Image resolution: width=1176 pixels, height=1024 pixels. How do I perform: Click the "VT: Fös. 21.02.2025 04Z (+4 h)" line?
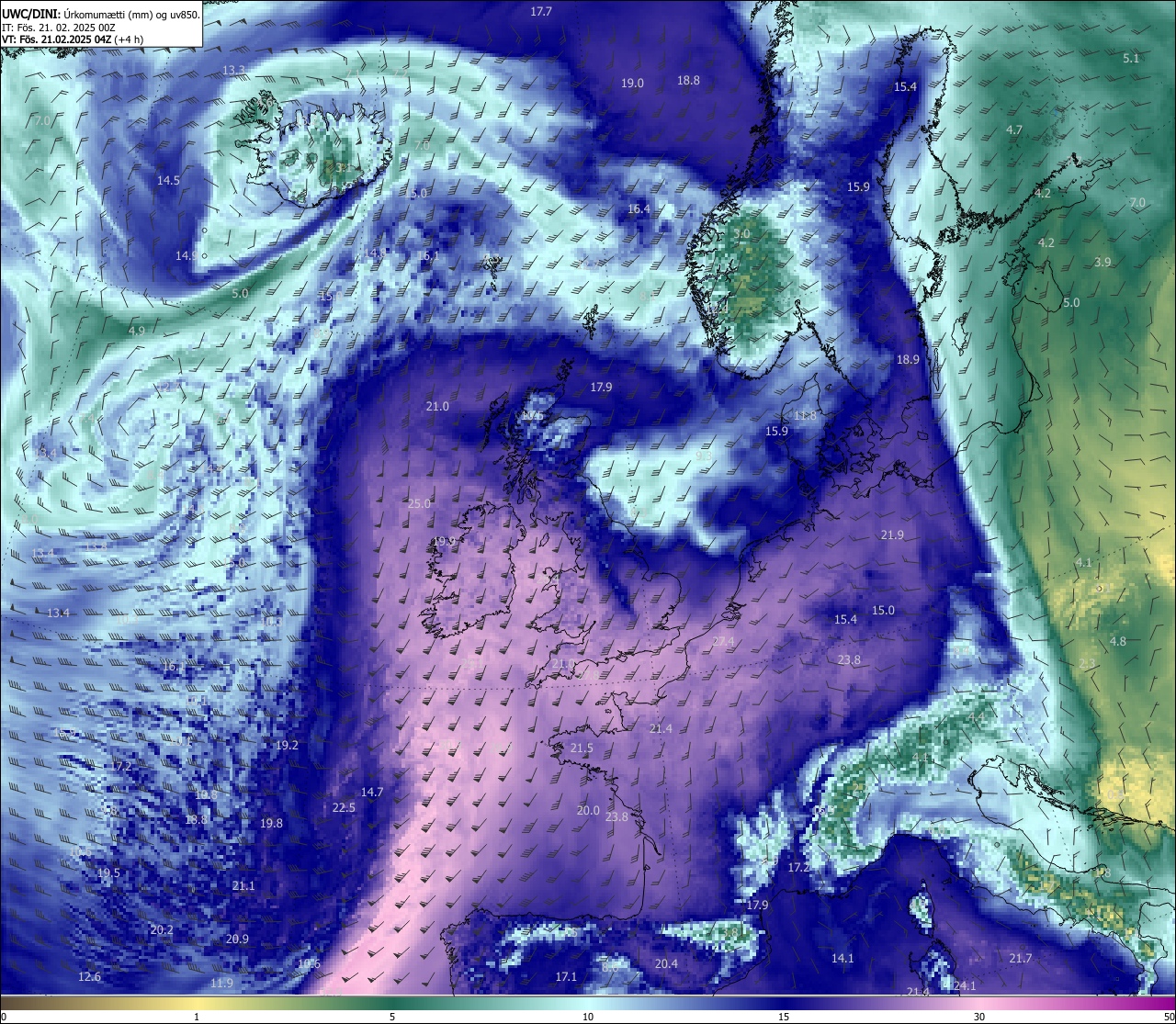[72, 39]
